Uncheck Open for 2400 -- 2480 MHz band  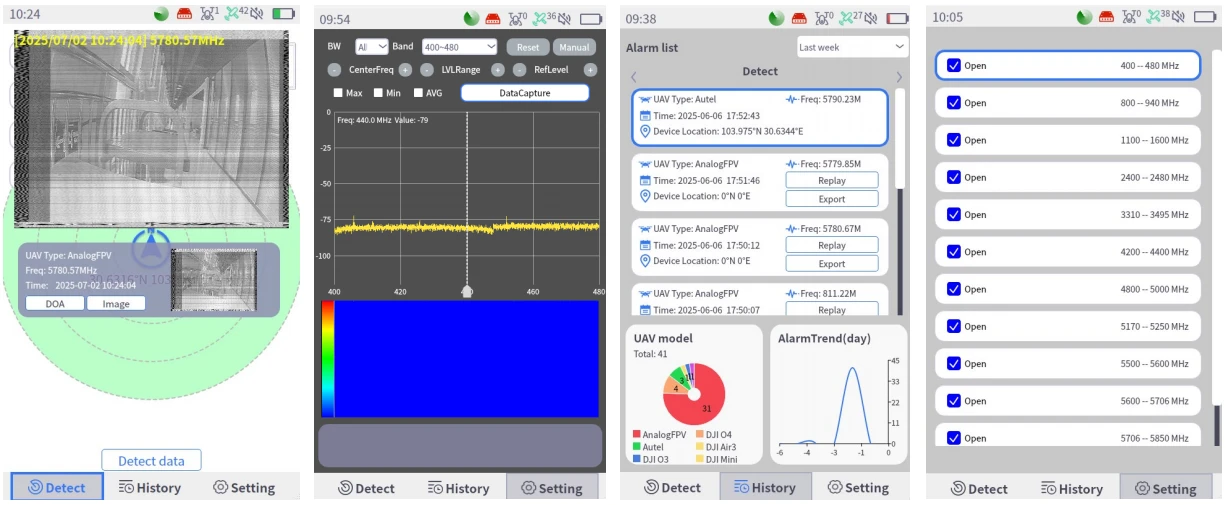click(x=953, y=177)
